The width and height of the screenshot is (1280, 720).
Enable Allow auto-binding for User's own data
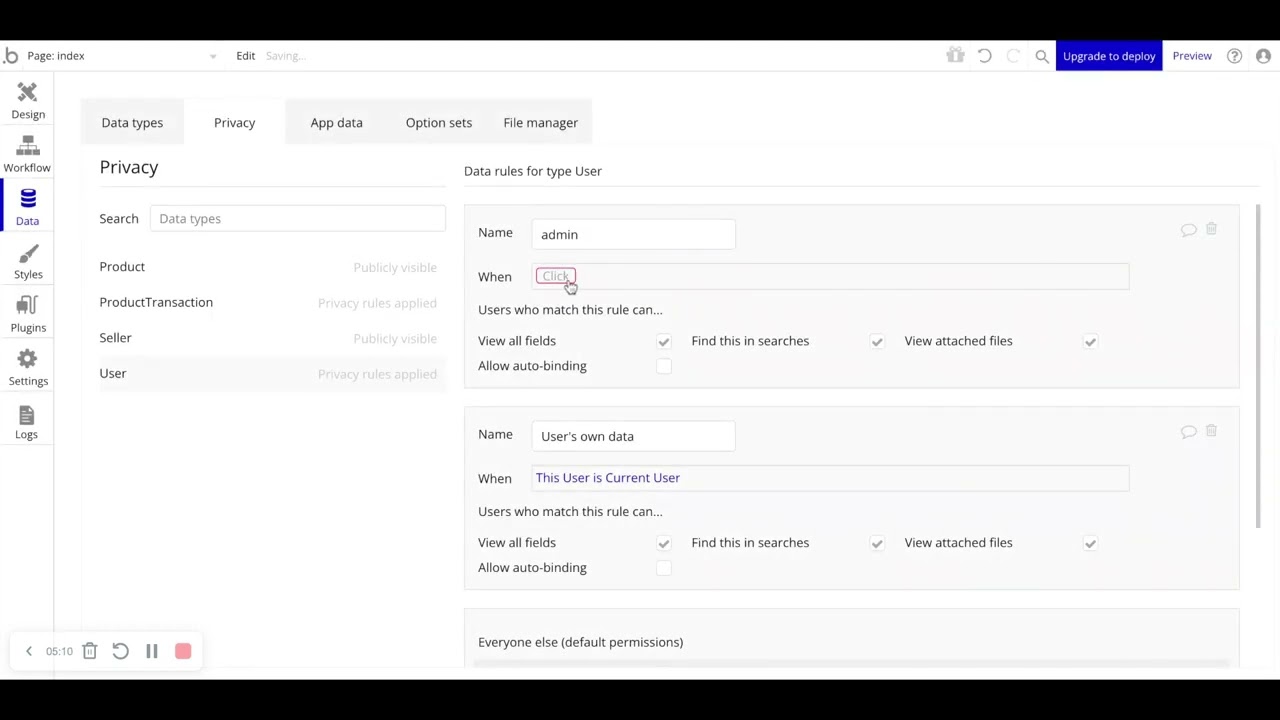pyautogui.click(x=663, y=568)
